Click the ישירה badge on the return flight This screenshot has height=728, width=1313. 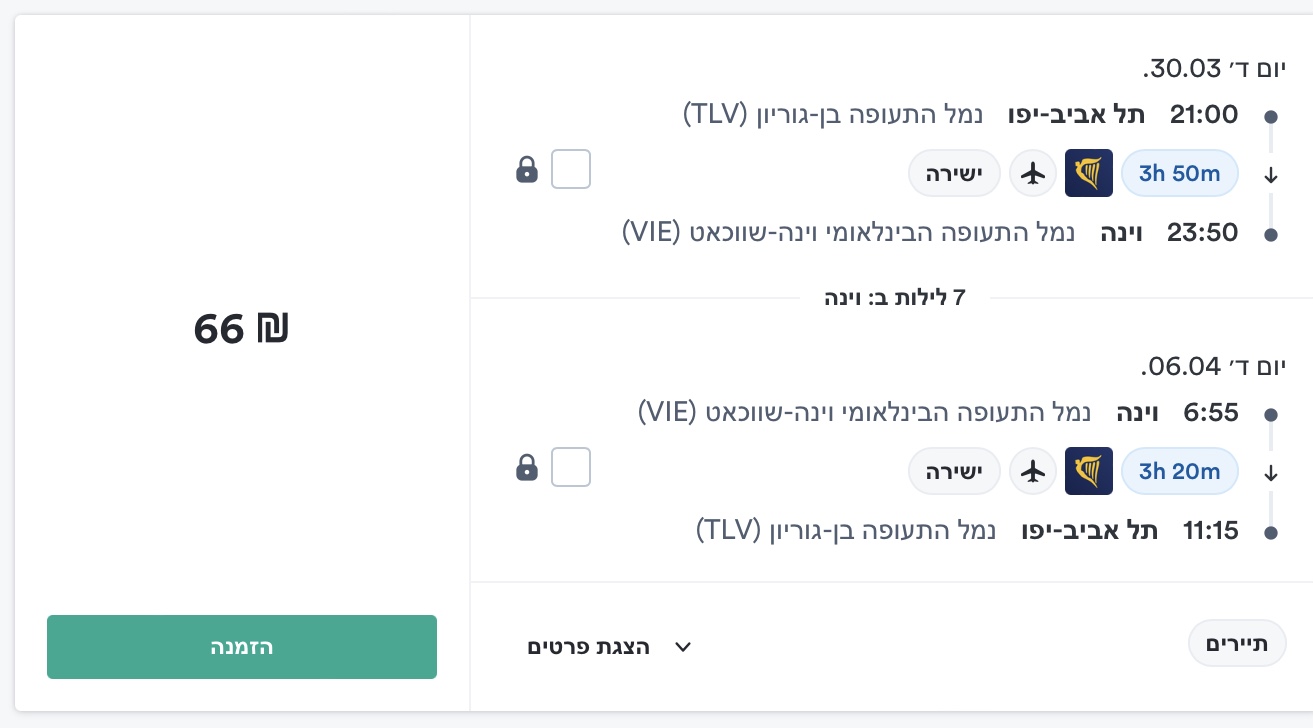pyautogui.click(x=954, y=470)
